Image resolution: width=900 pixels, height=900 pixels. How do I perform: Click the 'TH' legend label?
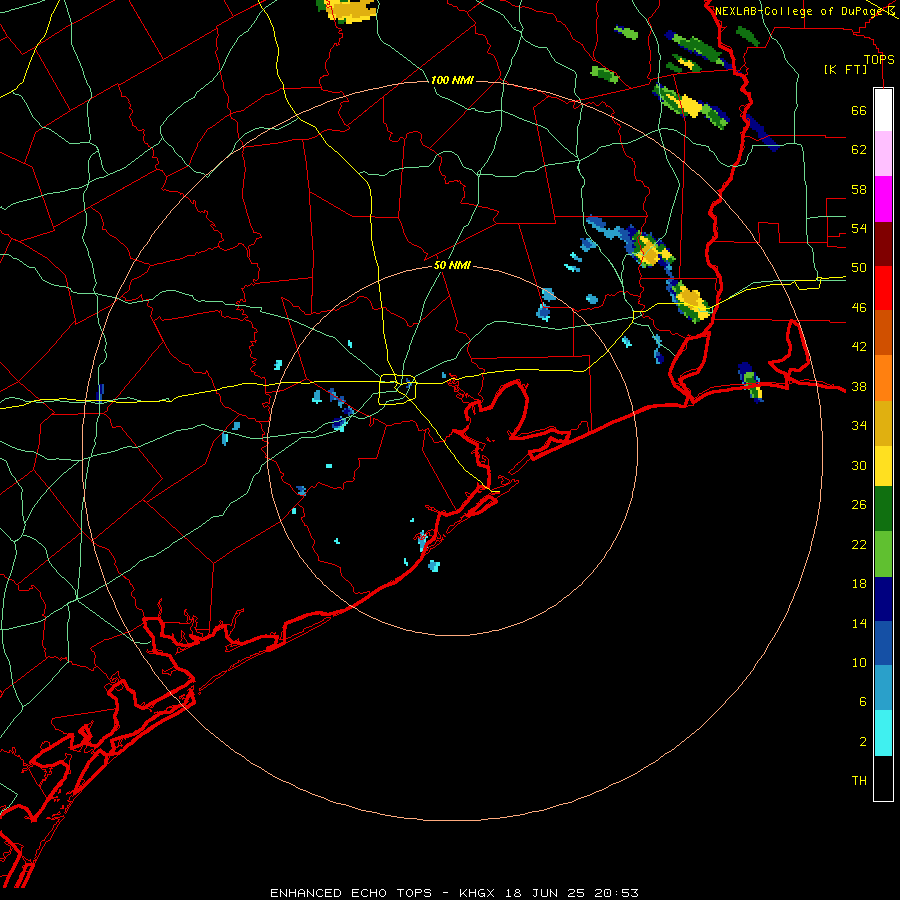point(859,781)
